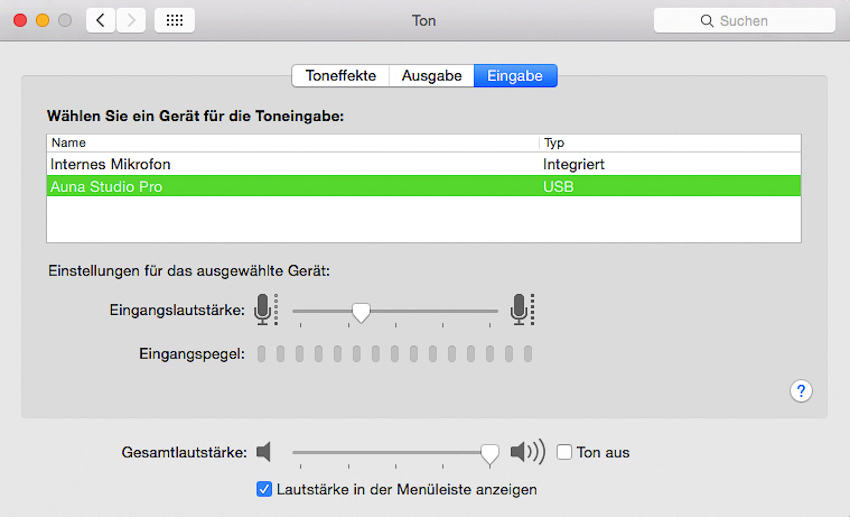The height and width of the screenshot is (517, 850).
Task: Click the large microphone icon at slider end
Action: (x=522, y=310)
